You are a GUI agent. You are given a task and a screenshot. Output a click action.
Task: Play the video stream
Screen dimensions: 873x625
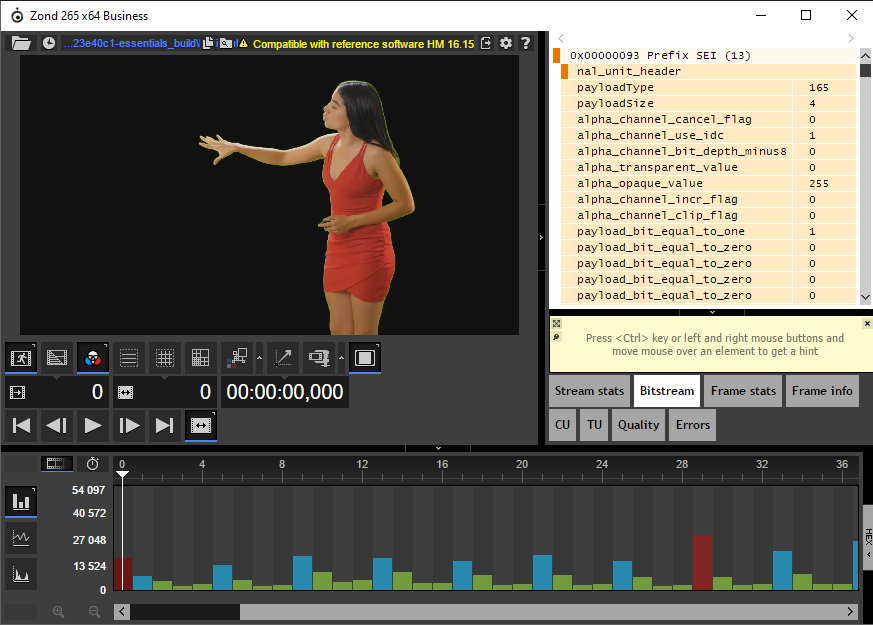coord(92,426)
